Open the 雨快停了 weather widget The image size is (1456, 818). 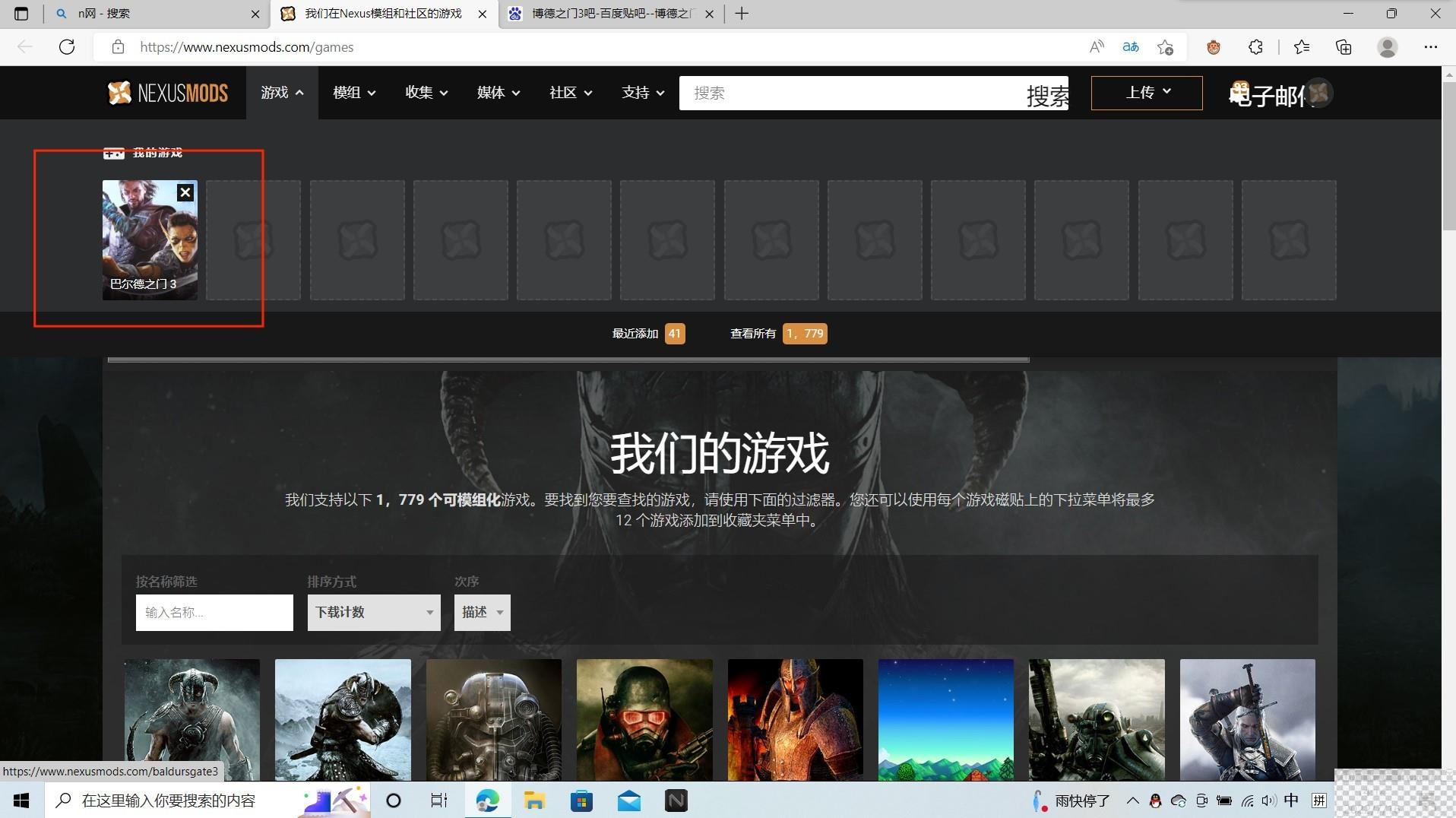(1071, 801)
